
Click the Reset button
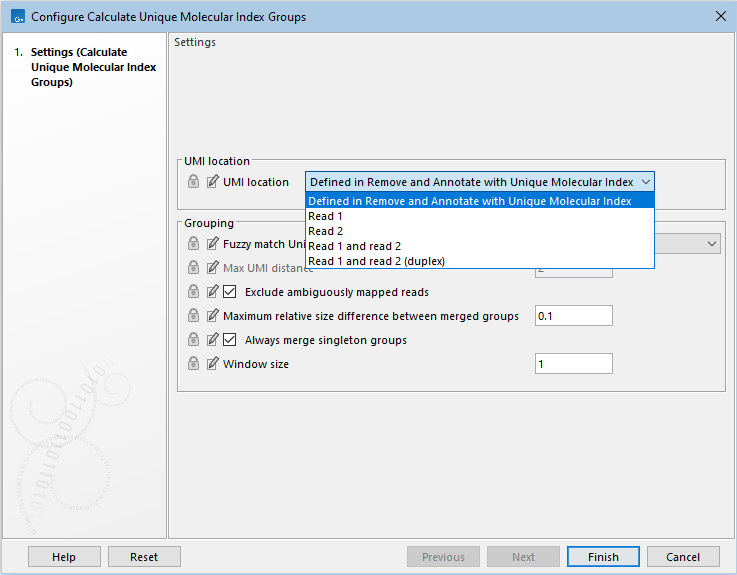144,557
